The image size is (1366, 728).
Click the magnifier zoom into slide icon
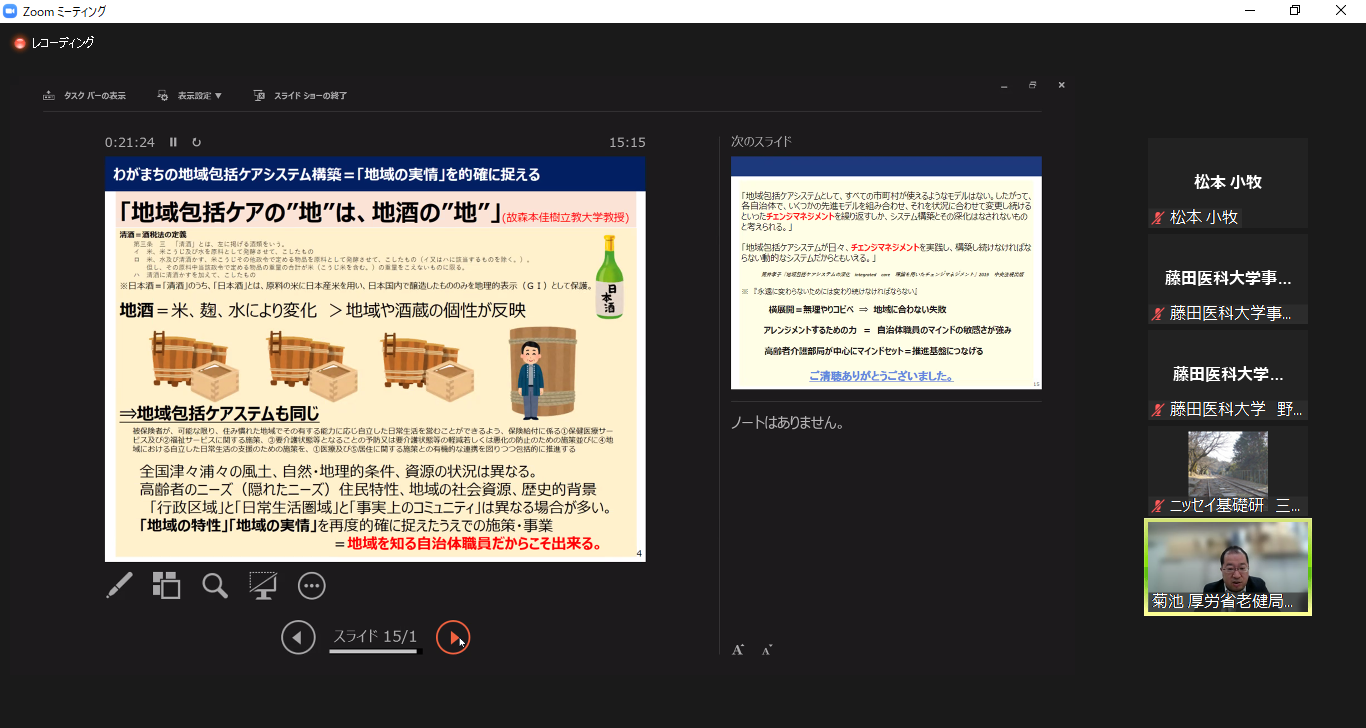[x=215, y=586]
